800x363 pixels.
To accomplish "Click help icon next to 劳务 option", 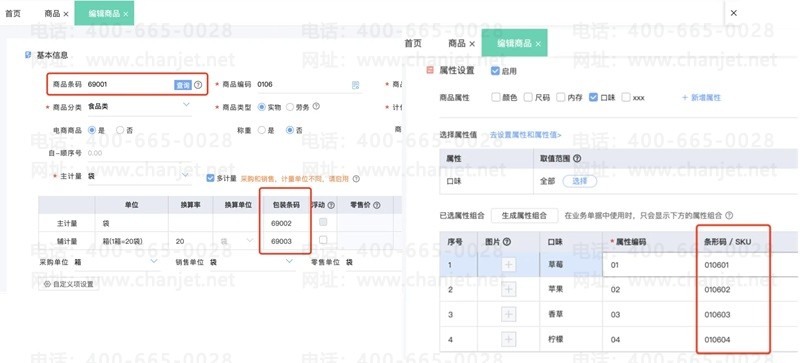I will pyautogui.click(x=316, y=107).
